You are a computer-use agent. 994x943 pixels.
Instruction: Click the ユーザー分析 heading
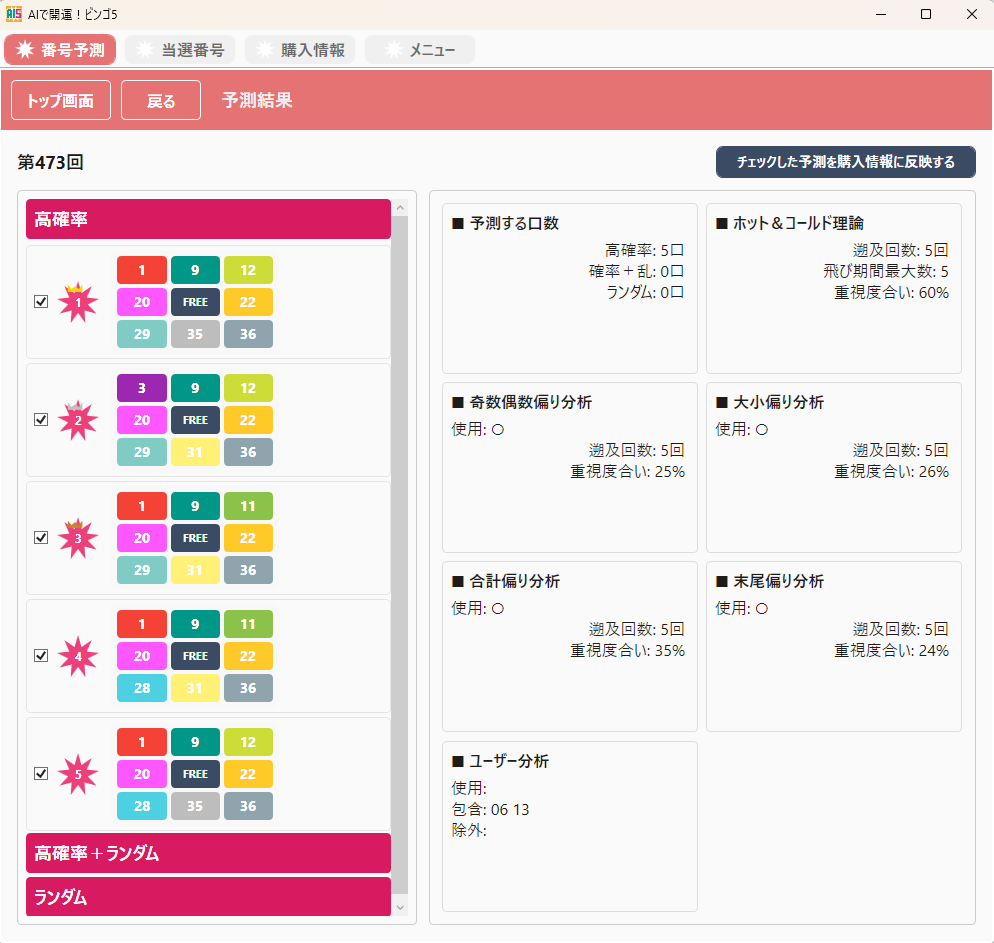pyautogui.click(x=500, y=761)
